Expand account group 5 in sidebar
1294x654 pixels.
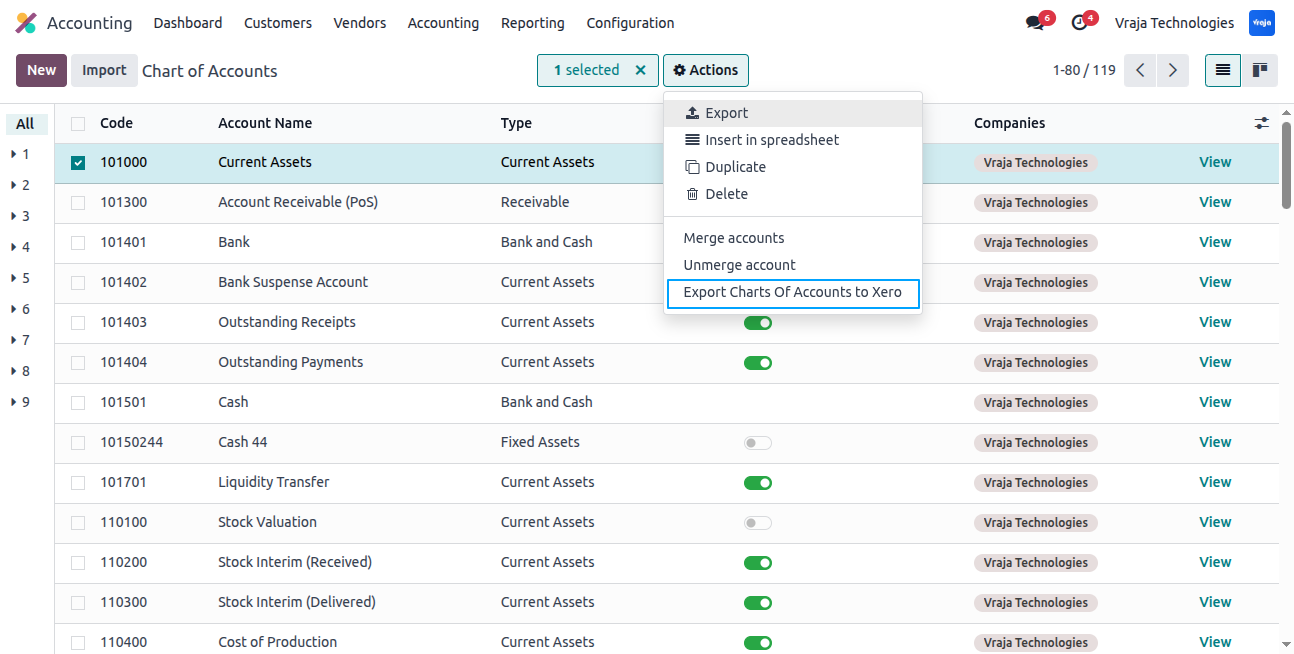pyautogui.click(x=20, y=278)
